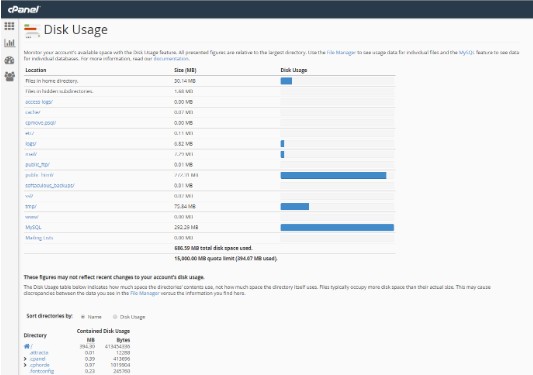Open the statistics bar chart sidebar icon
533x375 pixels.
point(9,43)
